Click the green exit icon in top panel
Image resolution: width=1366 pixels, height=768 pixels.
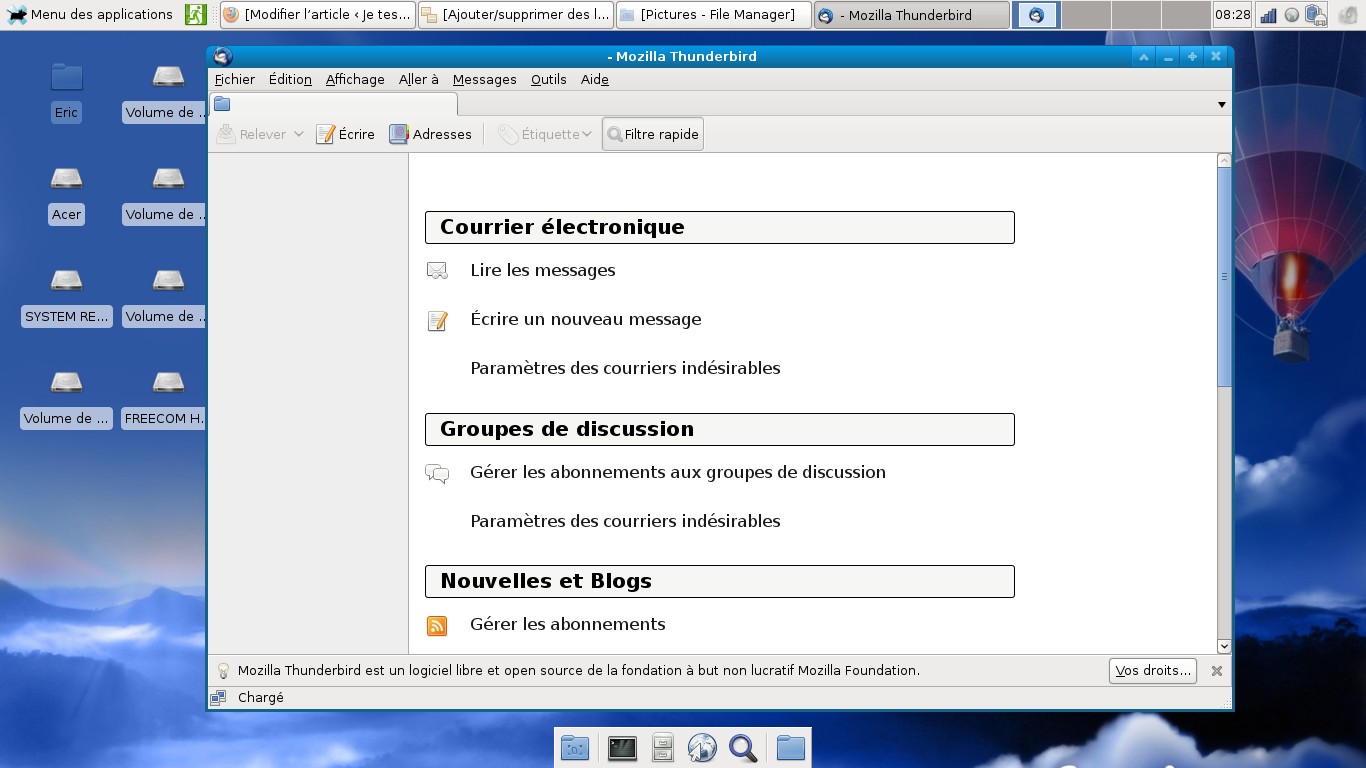pyautogui.click(x=196, y=14)
